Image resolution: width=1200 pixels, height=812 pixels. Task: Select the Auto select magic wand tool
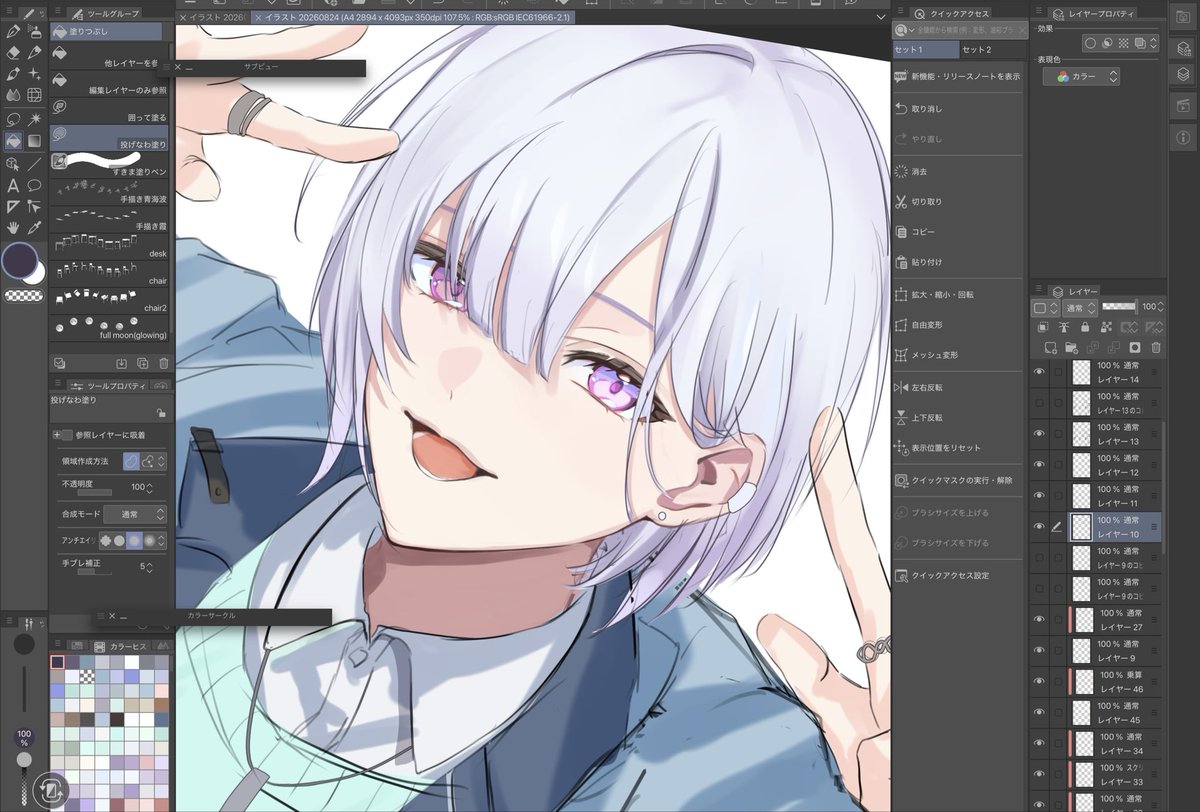click(x=34, y=118)
